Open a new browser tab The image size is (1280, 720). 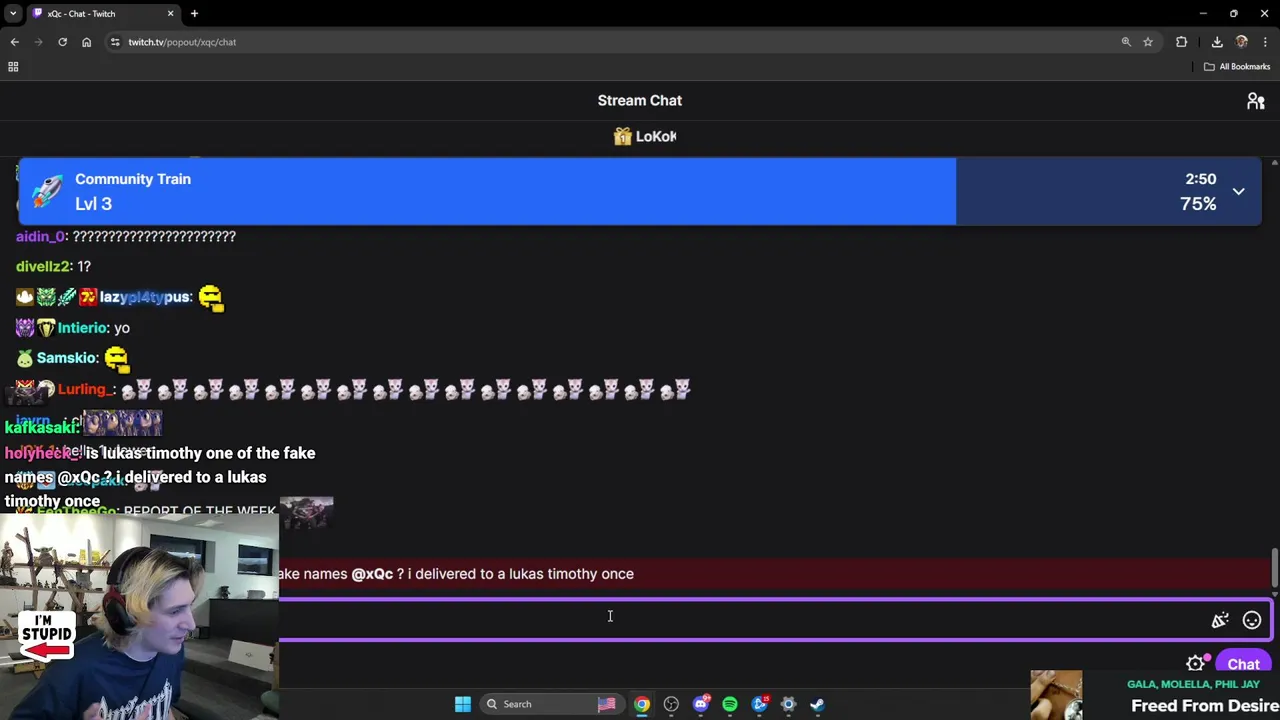click(x=194, y=13)
